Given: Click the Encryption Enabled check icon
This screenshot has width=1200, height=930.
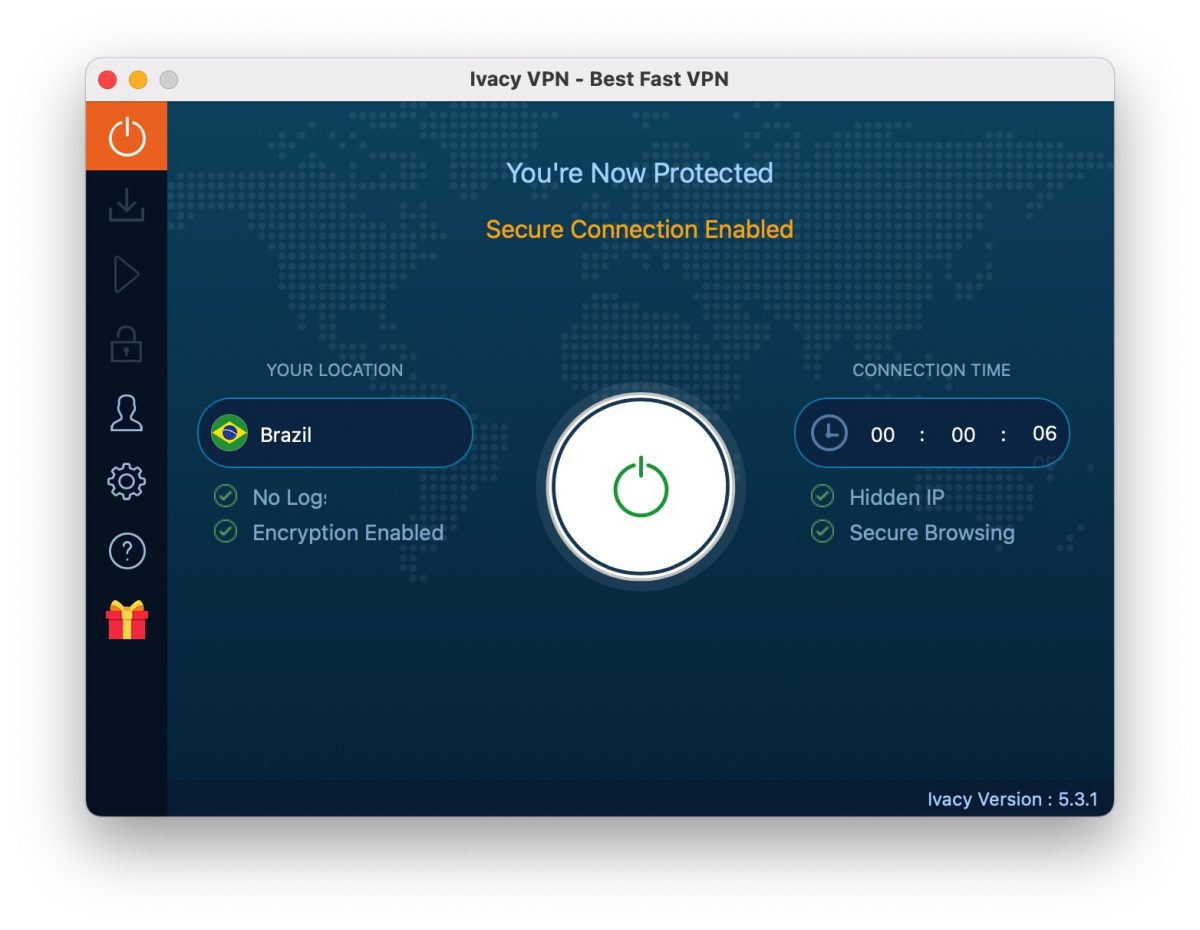Looking at the screenshot, I should tap(226, 532).
